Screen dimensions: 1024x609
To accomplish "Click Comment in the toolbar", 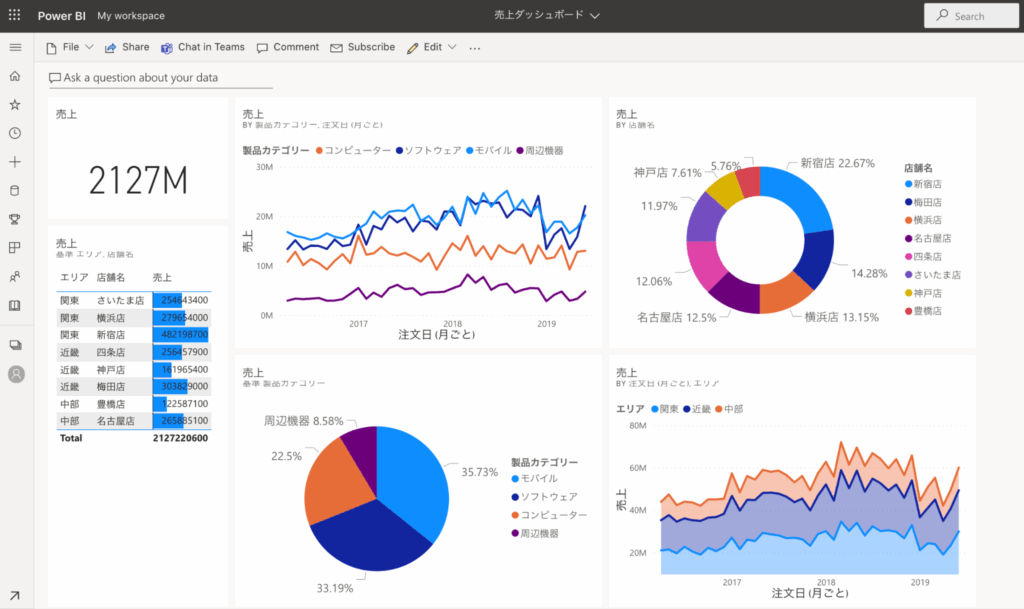I will [x=287, y=47].
